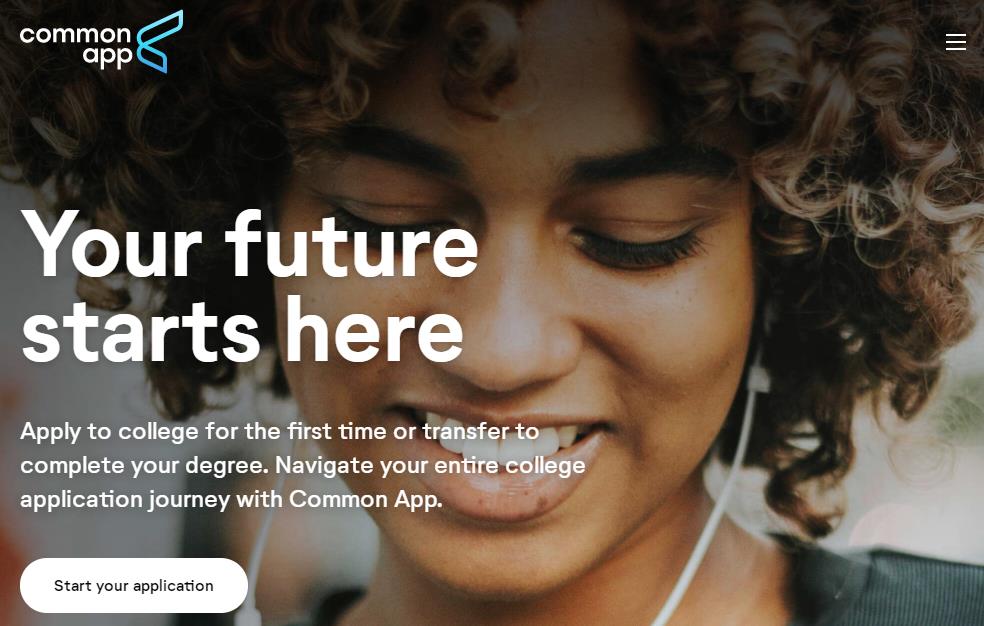The image size is (984, 626).
Task: Click the 'application journey with Common App.' line
Action: (232, 499)
